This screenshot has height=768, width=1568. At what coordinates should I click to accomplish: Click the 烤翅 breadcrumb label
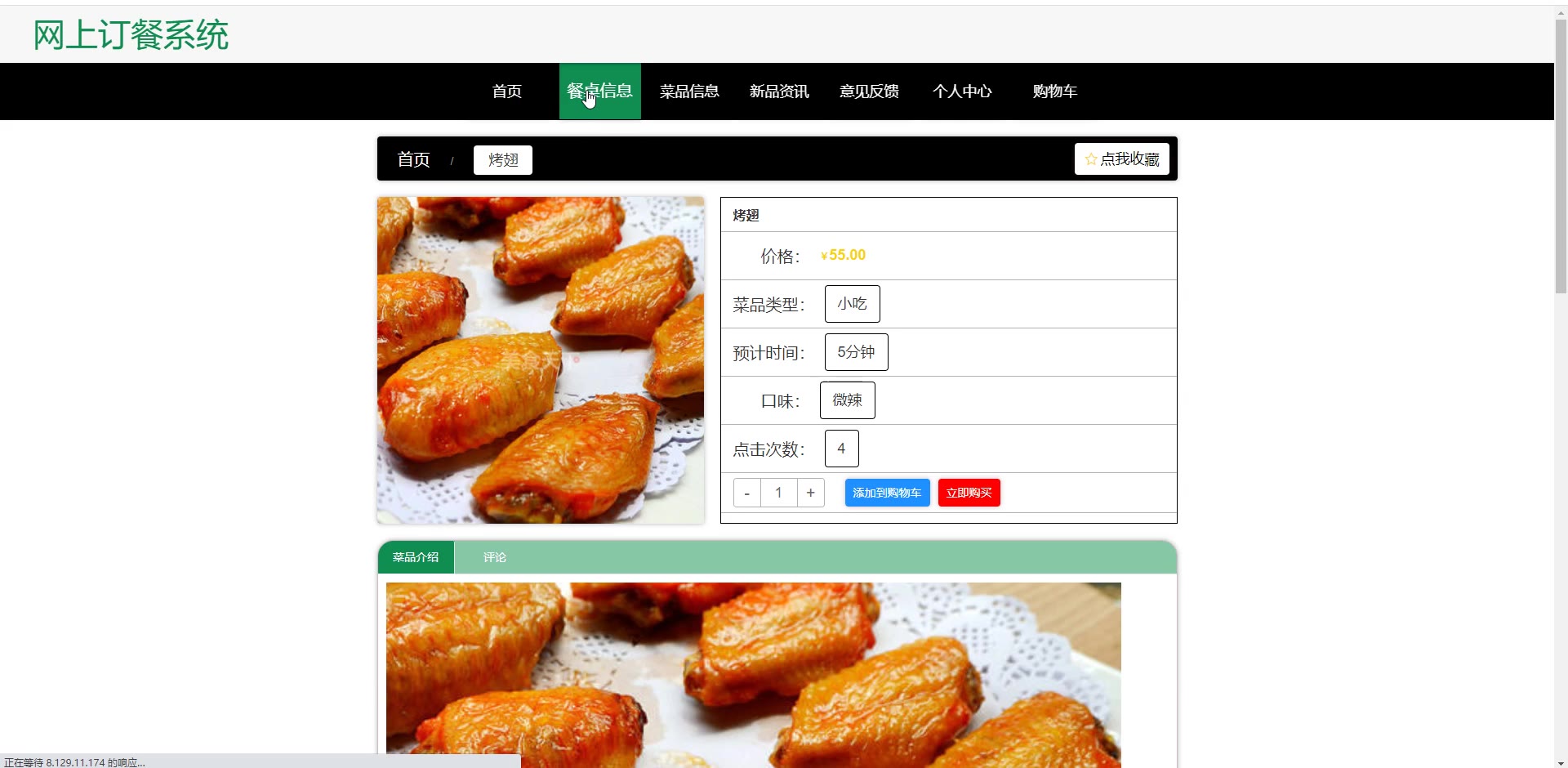point(503,160)
